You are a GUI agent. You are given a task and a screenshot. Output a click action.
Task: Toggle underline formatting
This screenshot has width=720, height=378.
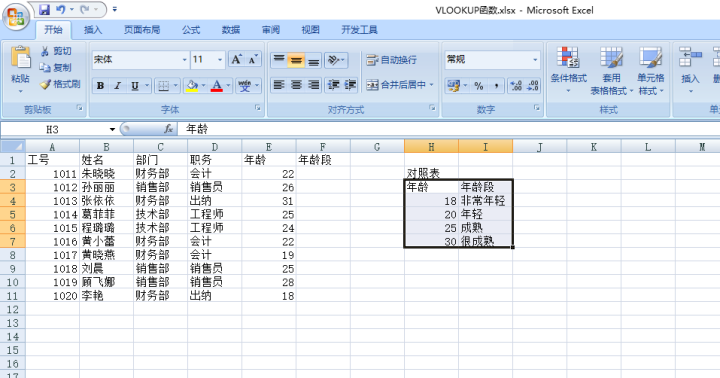(x=135, y=86)
